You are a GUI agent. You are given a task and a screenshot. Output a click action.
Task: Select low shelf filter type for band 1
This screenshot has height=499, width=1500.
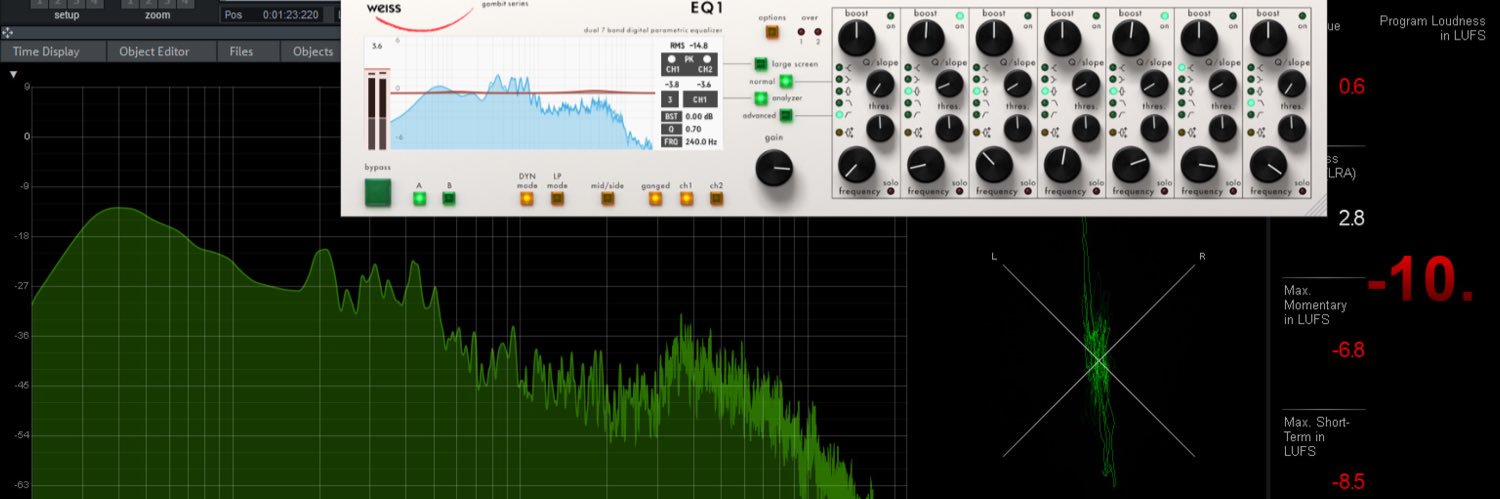tap(839, 78)
